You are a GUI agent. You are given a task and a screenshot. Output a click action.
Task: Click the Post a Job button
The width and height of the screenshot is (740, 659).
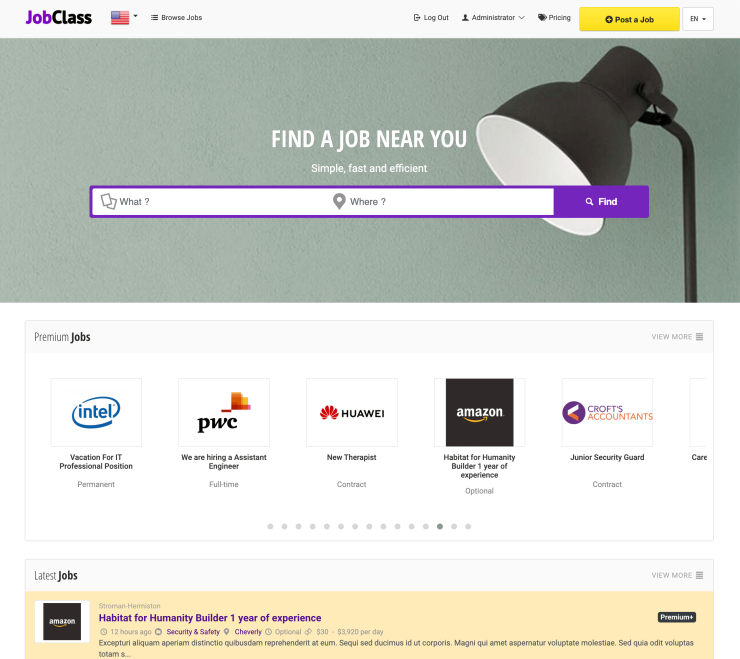tap(629, 19)
